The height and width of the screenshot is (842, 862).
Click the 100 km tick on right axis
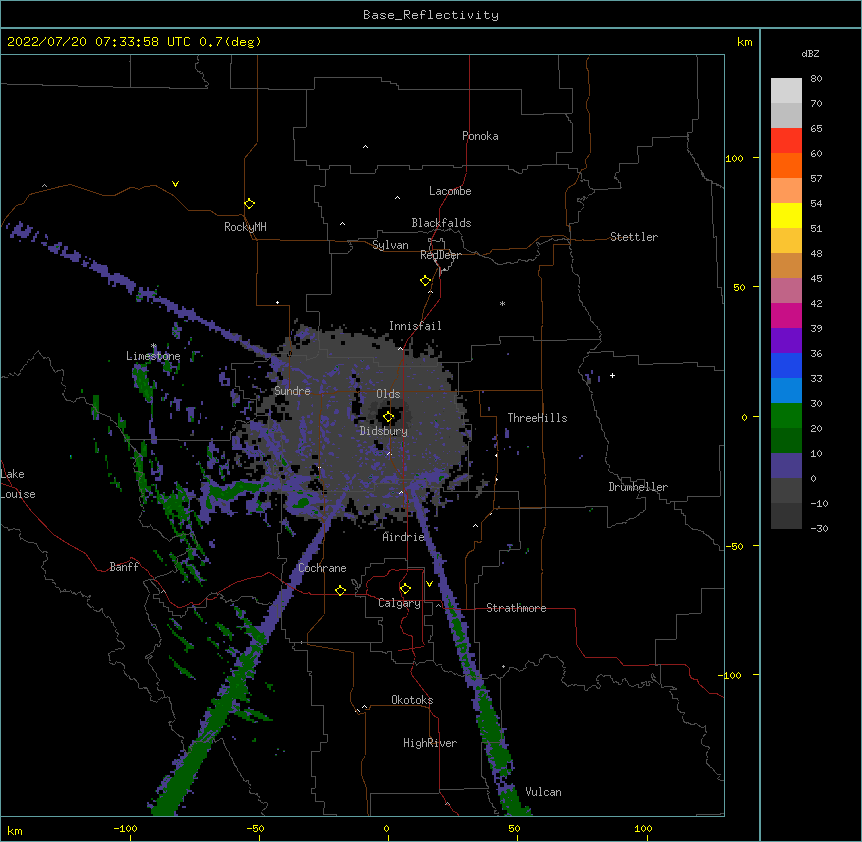pos(734,158)
